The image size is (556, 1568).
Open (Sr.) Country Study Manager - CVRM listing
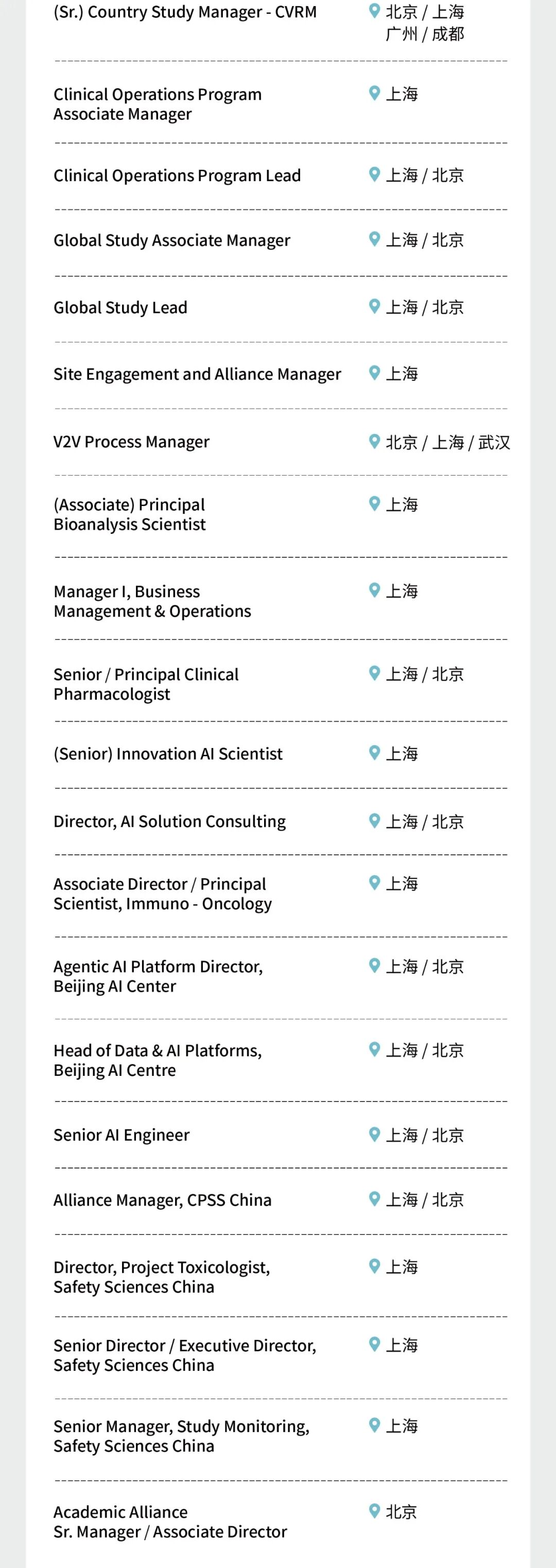185,12
